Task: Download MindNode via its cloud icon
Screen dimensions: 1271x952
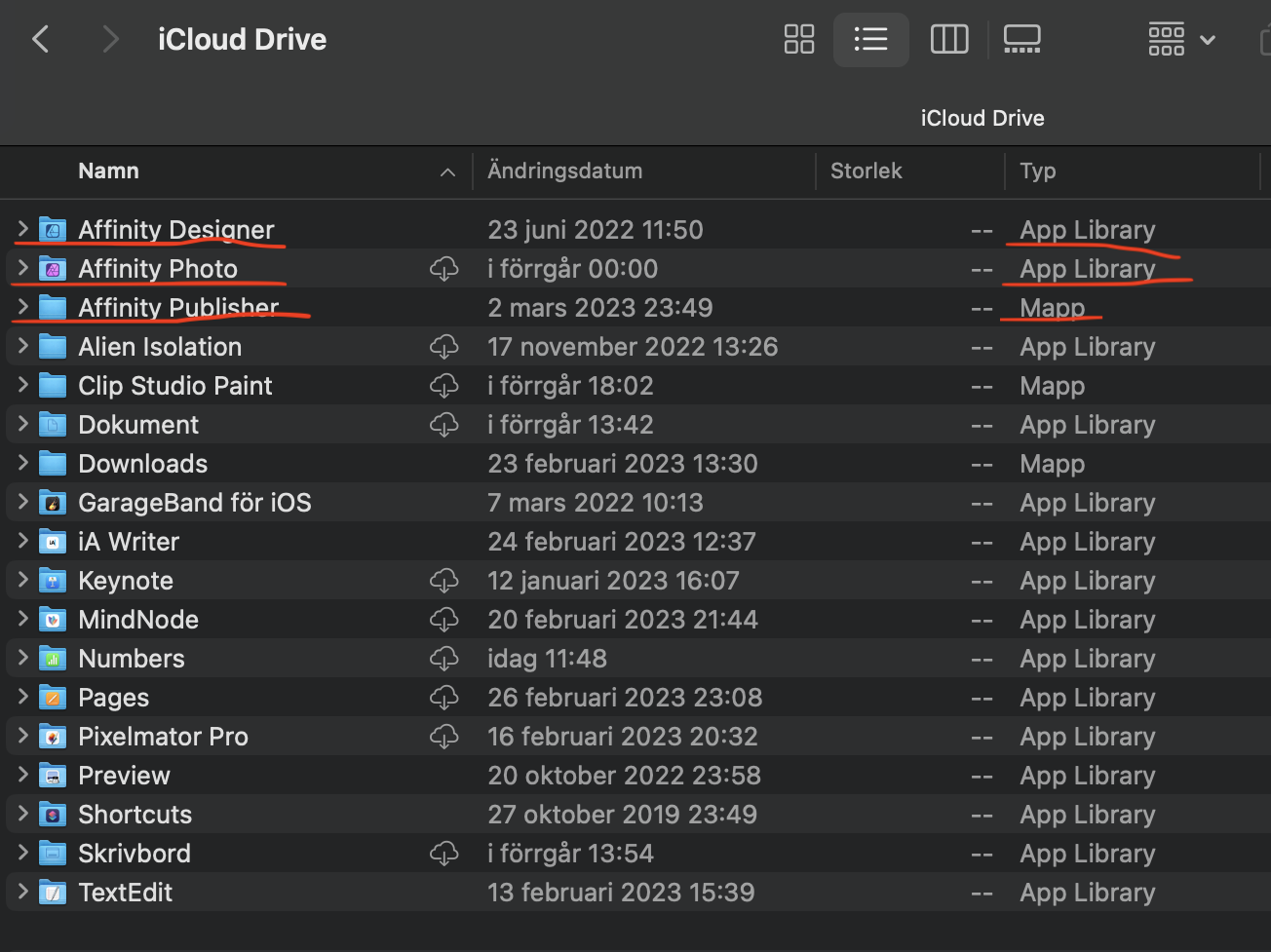Action: tap(444, 620)
